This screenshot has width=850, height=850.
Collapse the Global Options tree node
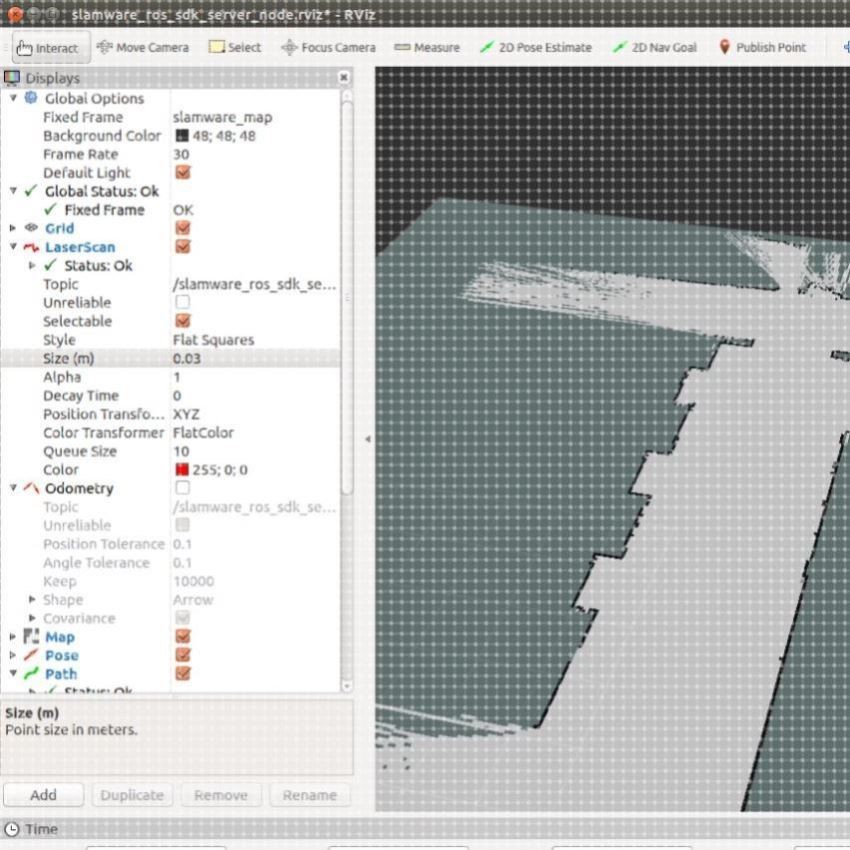click(x=13, y=98)
